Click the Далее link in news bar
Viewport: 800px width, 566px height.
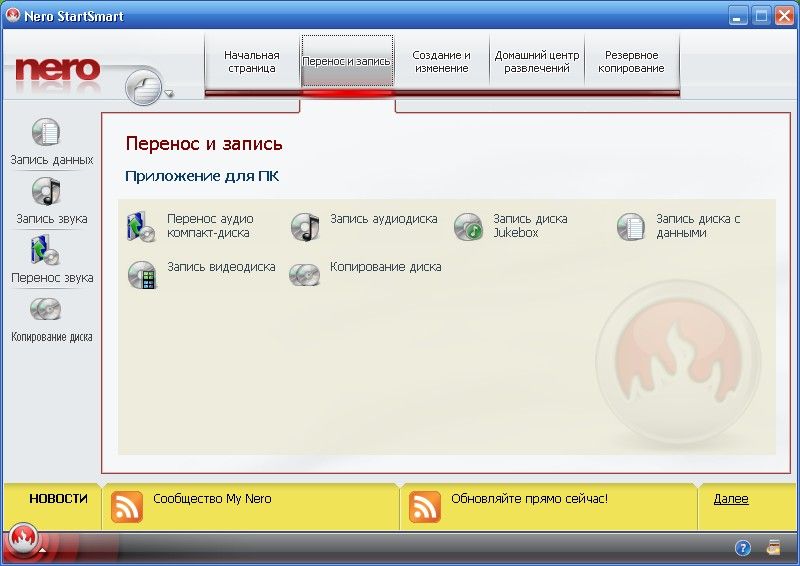pos(731,499)
